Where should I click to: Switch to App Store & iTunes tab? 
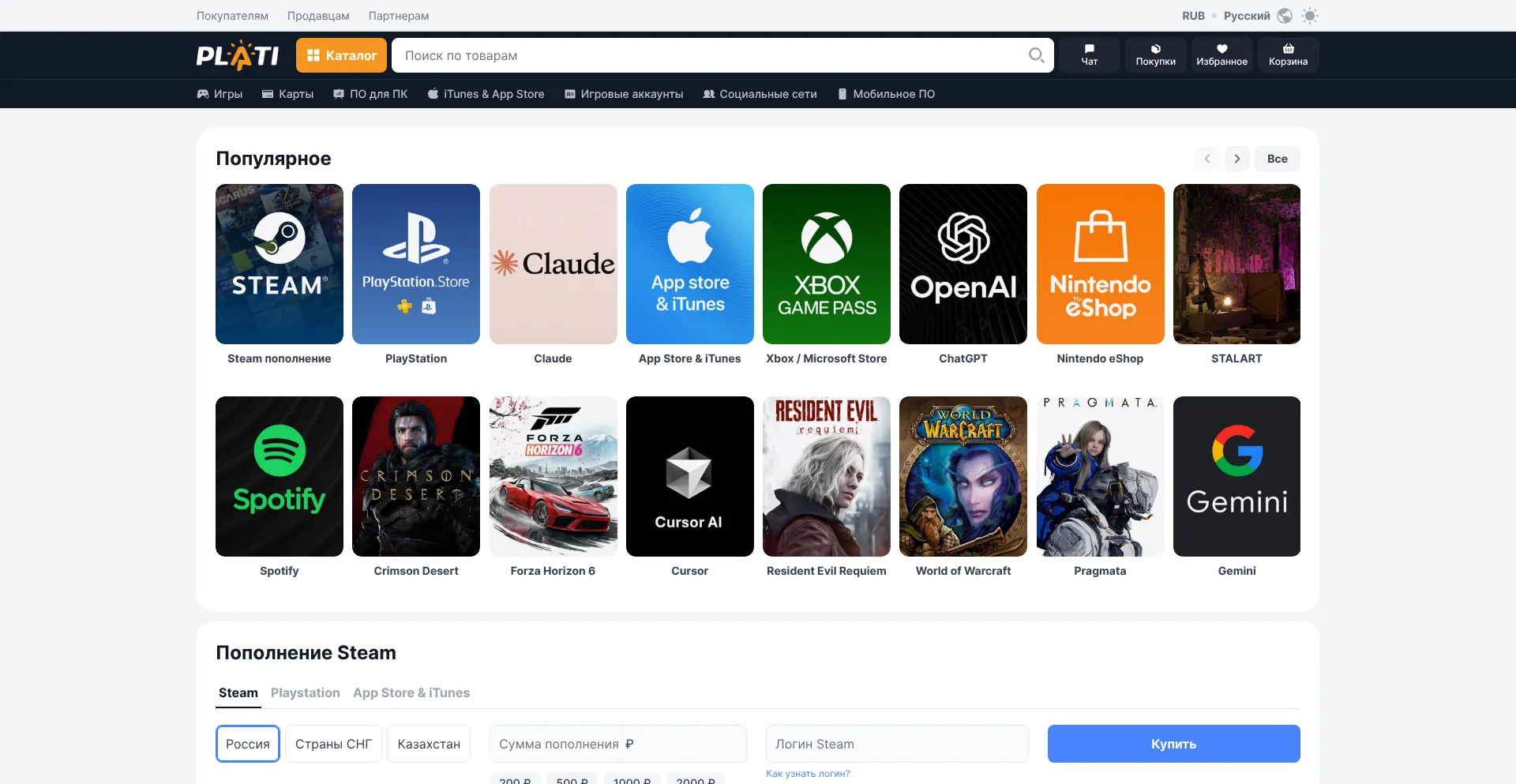pos(411,692)
